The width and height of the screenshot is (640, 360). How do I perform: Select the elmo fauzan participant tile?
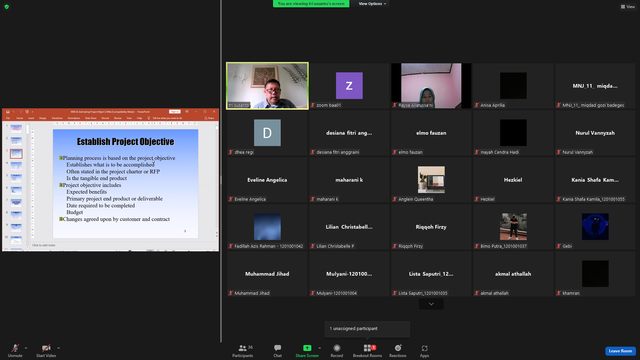tap(431, 133)
